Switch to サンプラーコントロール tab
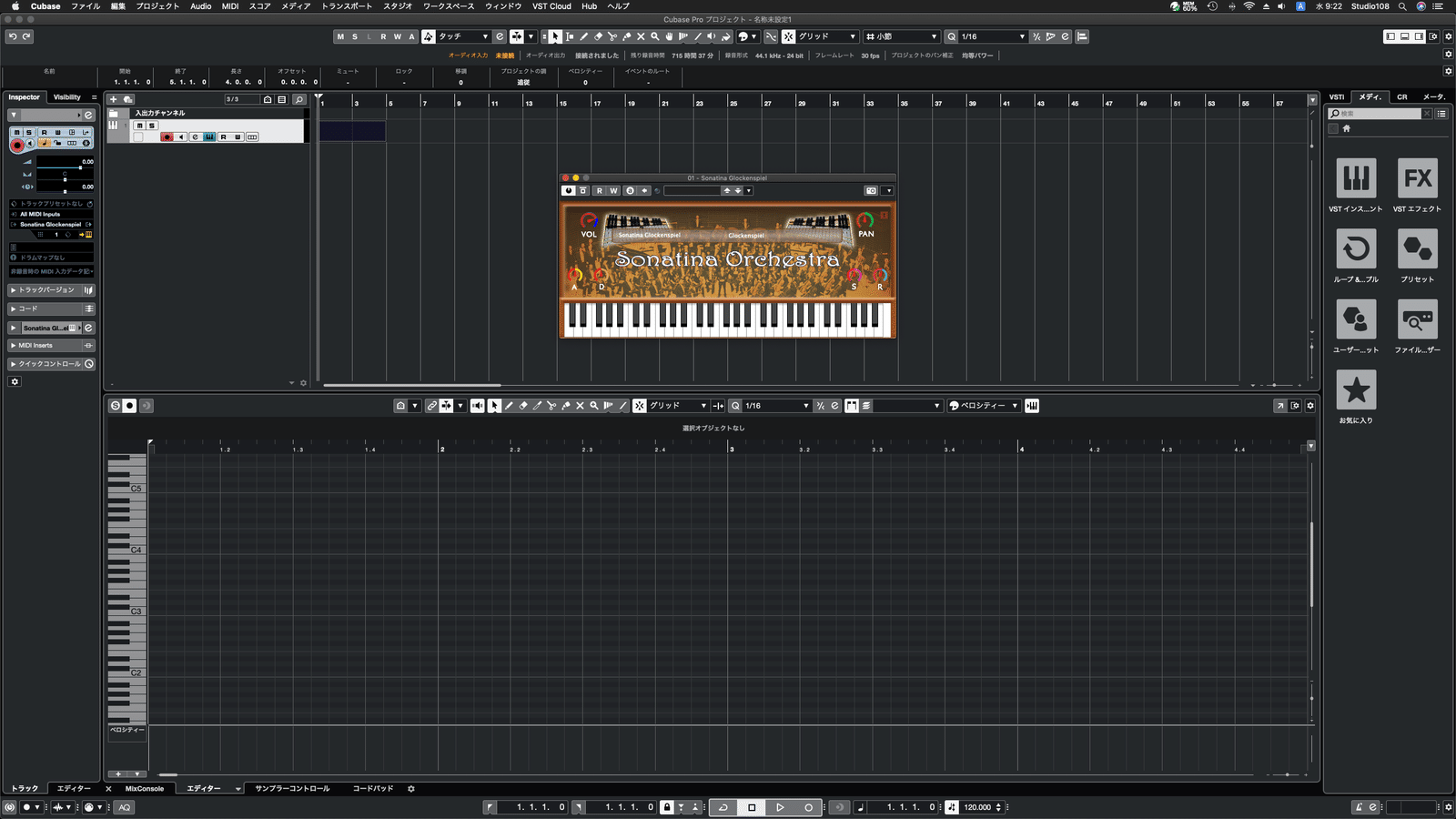 [292, 789]
